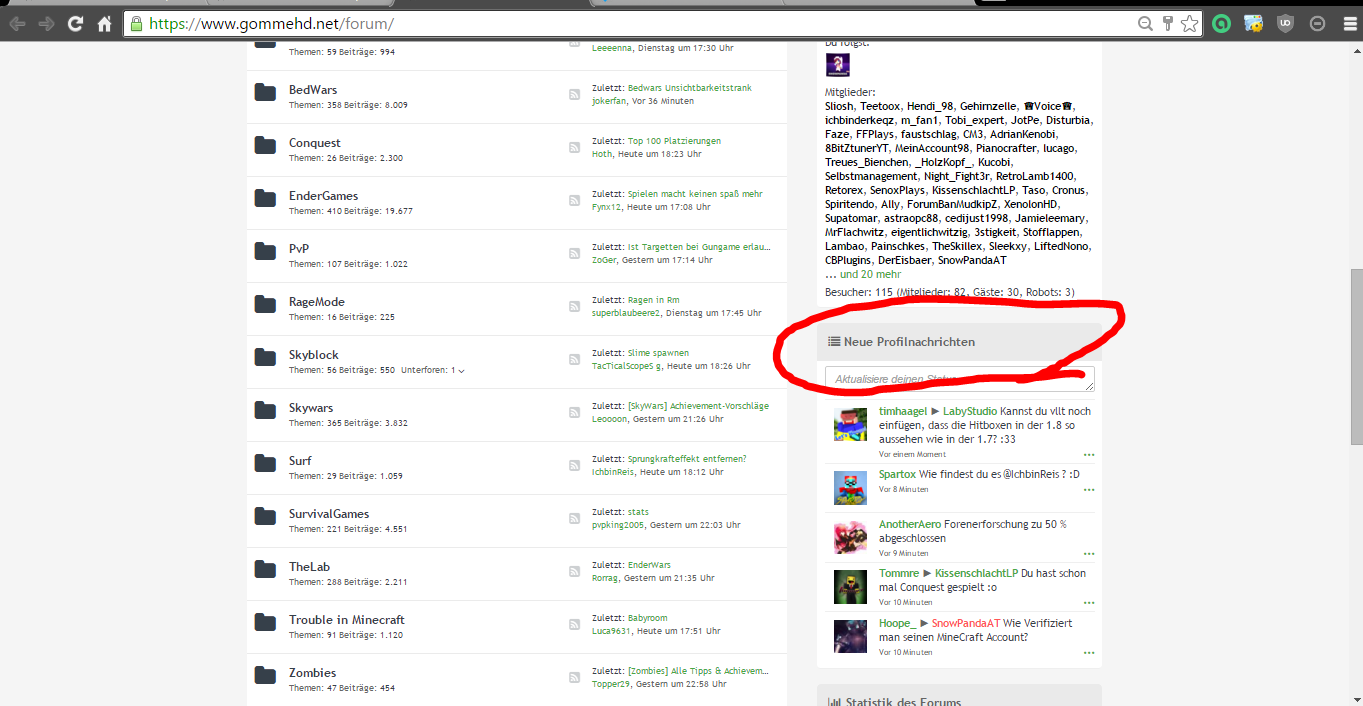Open the TheLab forum
Image resolution: width=1363 pixels, height=706 pixels.
tap(309, 567)
